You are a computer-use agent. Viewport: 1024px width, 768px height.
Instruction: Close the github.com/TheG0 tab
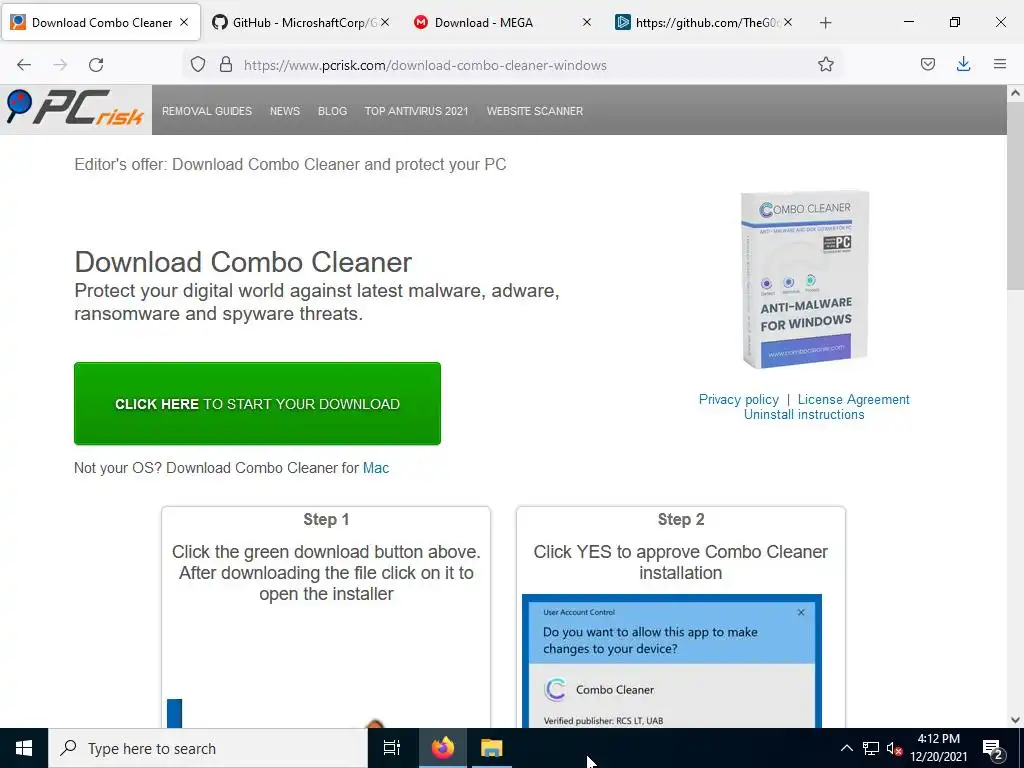click(x=788, y=22)
